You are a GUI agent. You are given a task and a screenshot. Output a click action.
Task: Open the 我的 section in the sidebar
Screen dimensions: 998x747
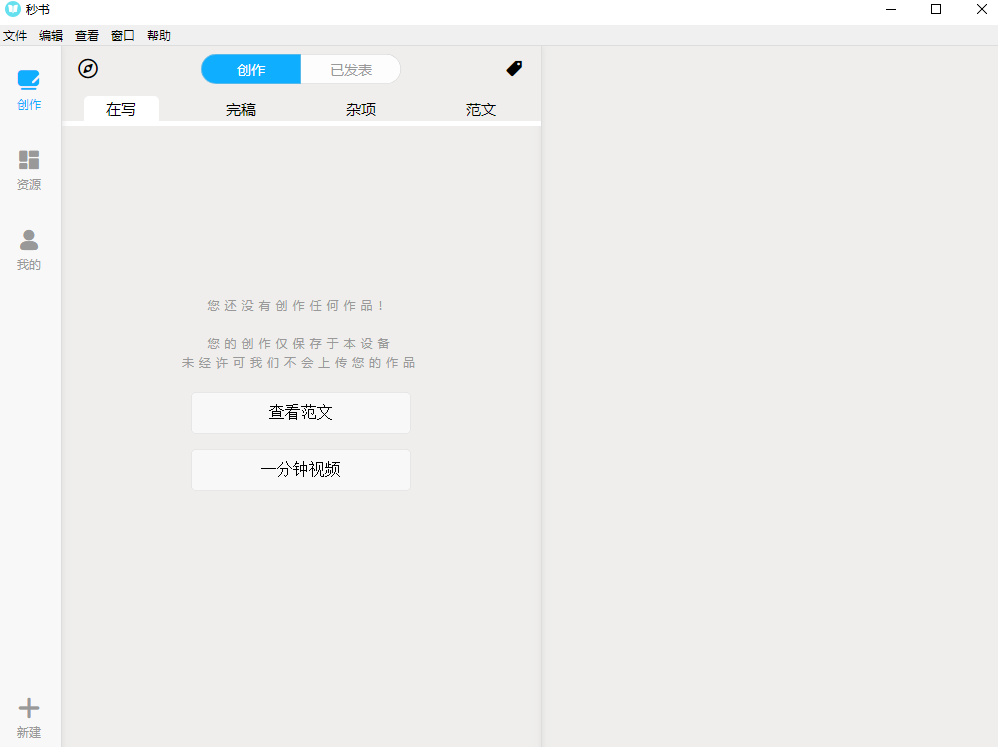tap(28, 248)
